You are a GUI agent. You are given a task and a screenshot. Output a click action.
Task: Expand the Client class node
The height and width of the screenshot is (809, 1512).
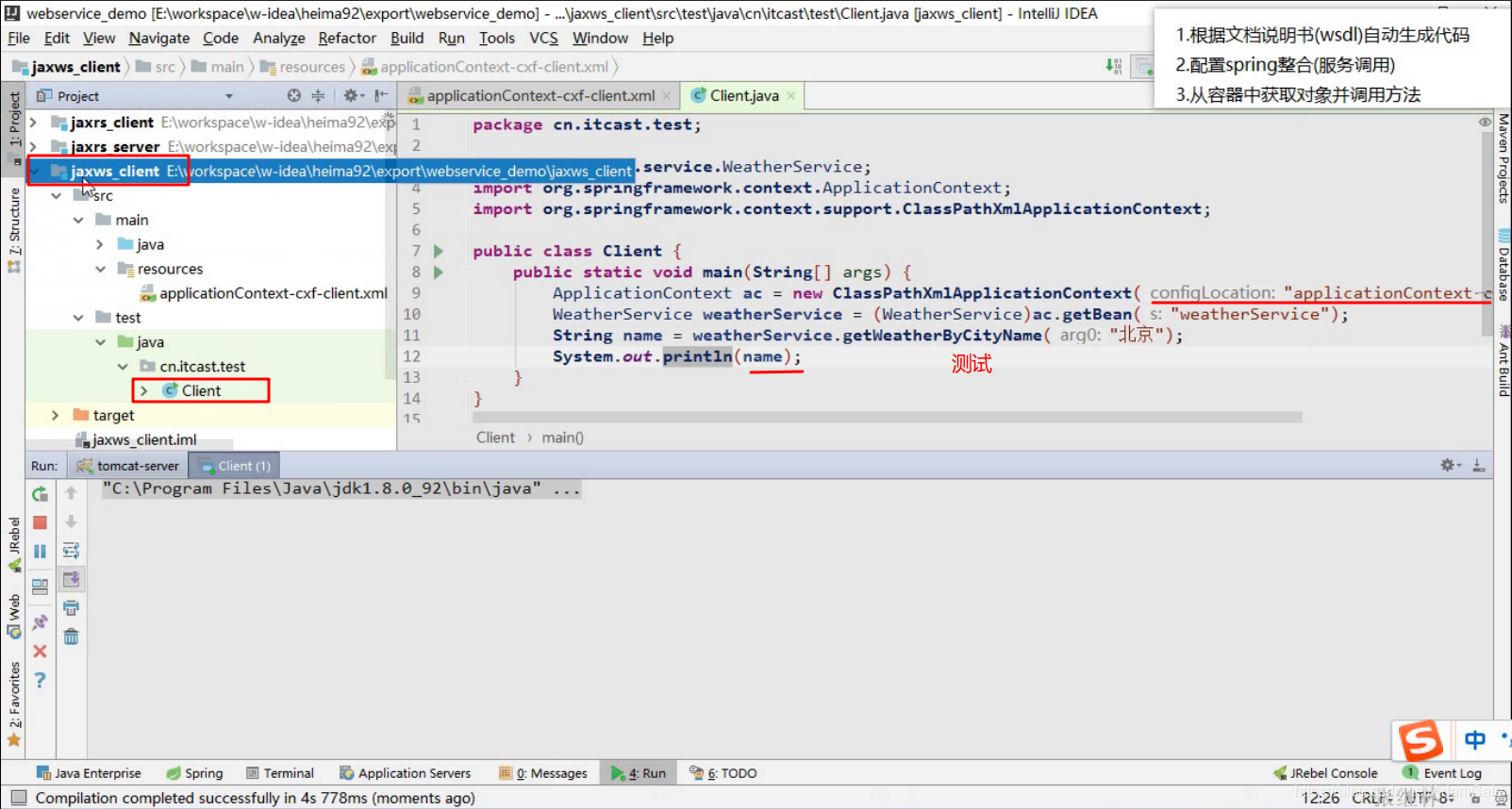pos(143,390)
